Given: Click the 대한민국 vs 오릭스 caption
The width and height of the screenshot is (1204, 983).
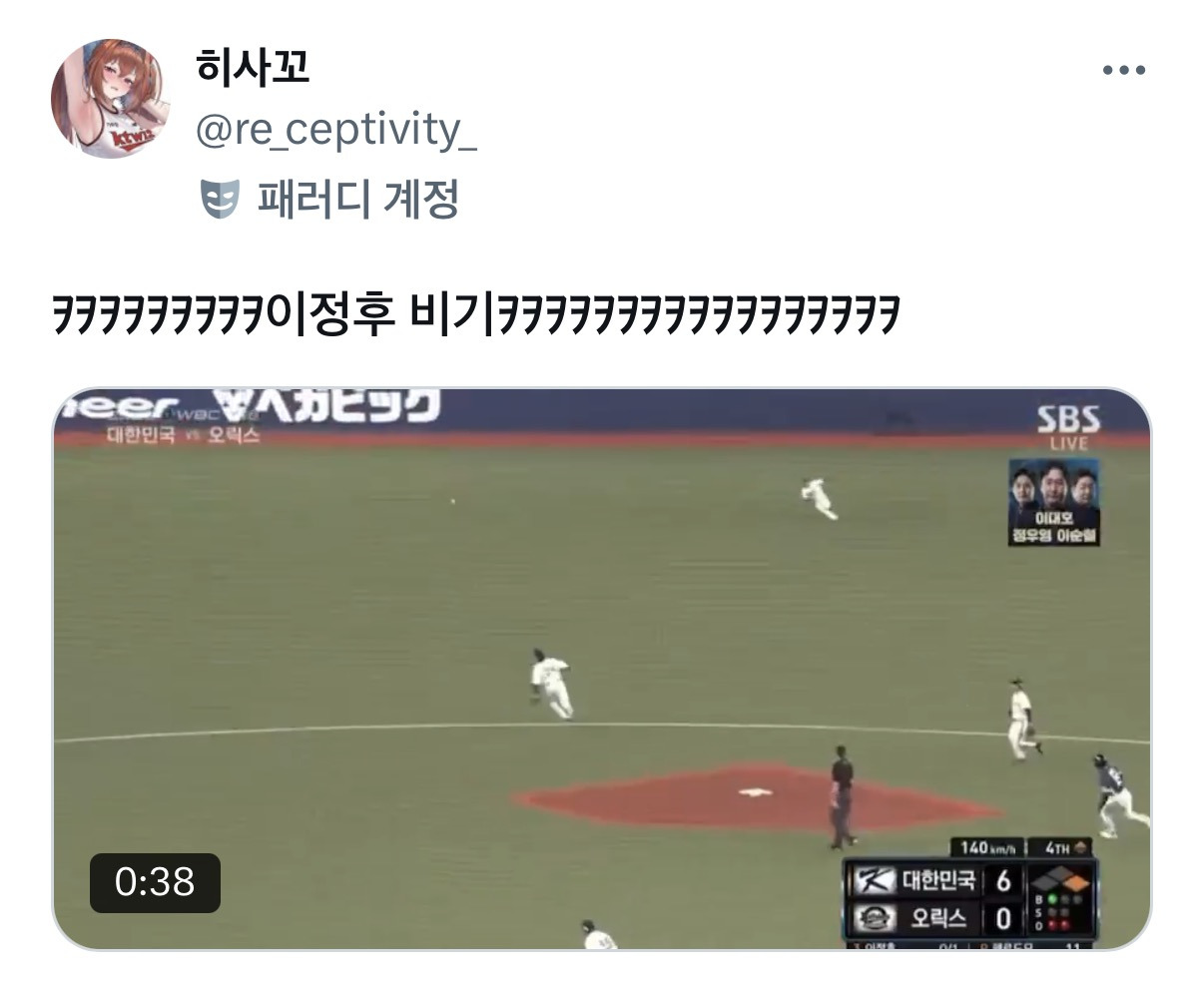Looking at the screenshot, I should tap(184, 436).
